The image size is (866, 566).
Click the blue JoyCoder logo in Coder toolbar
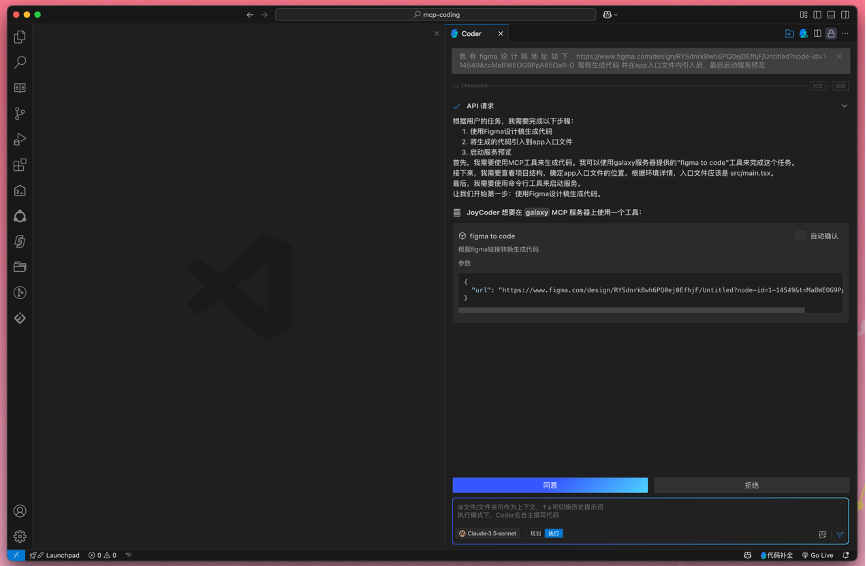click(x=804, y=34)
